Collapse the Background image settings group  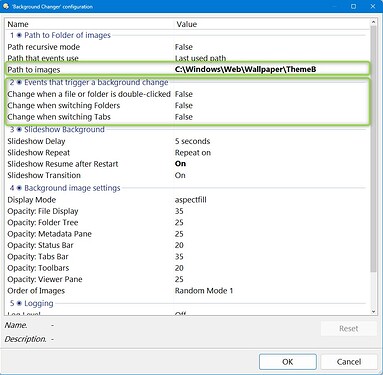(19, 188)
